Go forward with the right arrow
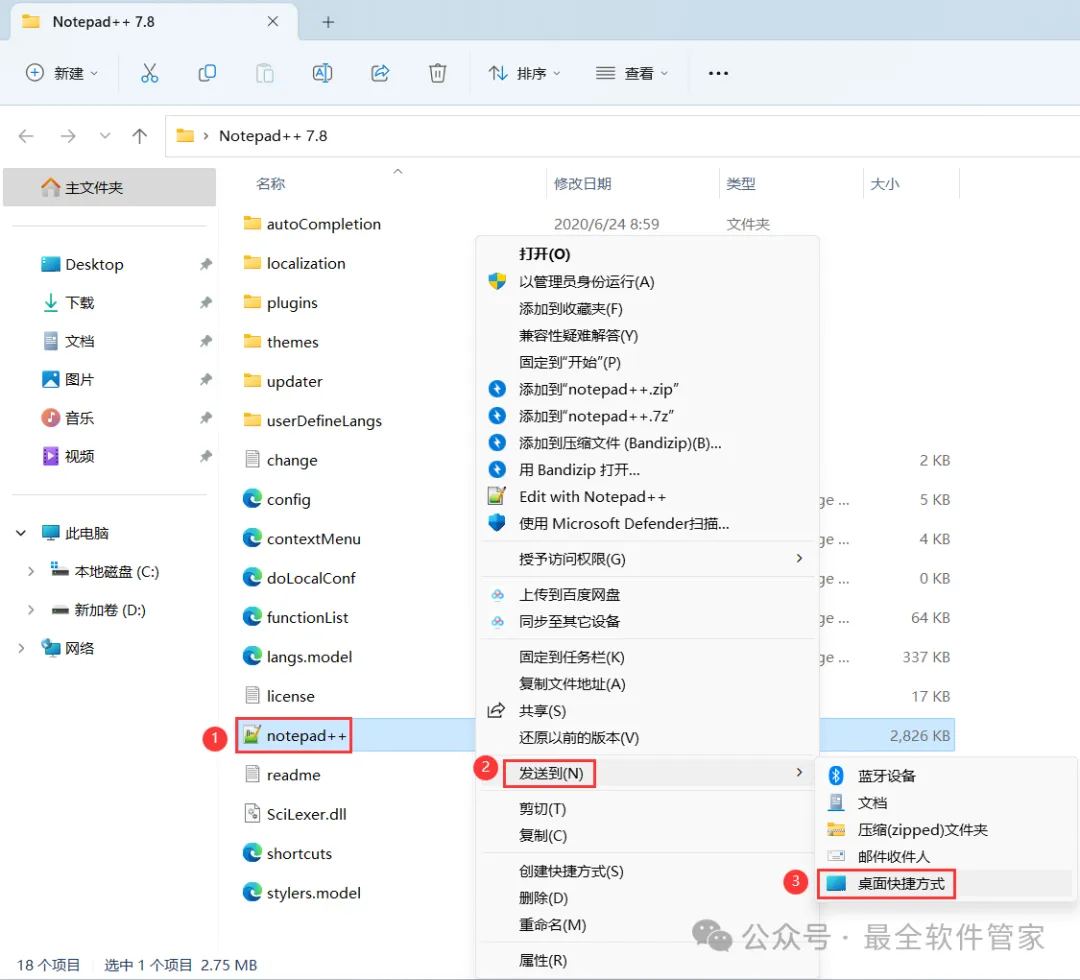The width and height of the screenshot is (1080, 980). coord(68,136)
